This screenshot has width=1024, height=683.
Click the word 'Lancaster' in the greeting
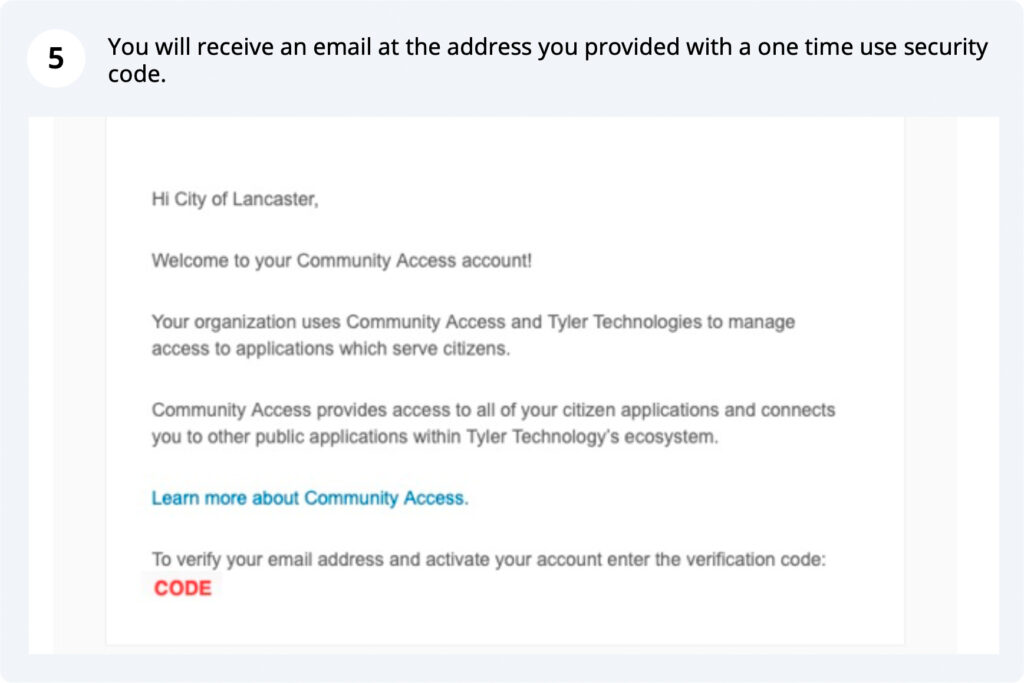click(x=275, y=199)
